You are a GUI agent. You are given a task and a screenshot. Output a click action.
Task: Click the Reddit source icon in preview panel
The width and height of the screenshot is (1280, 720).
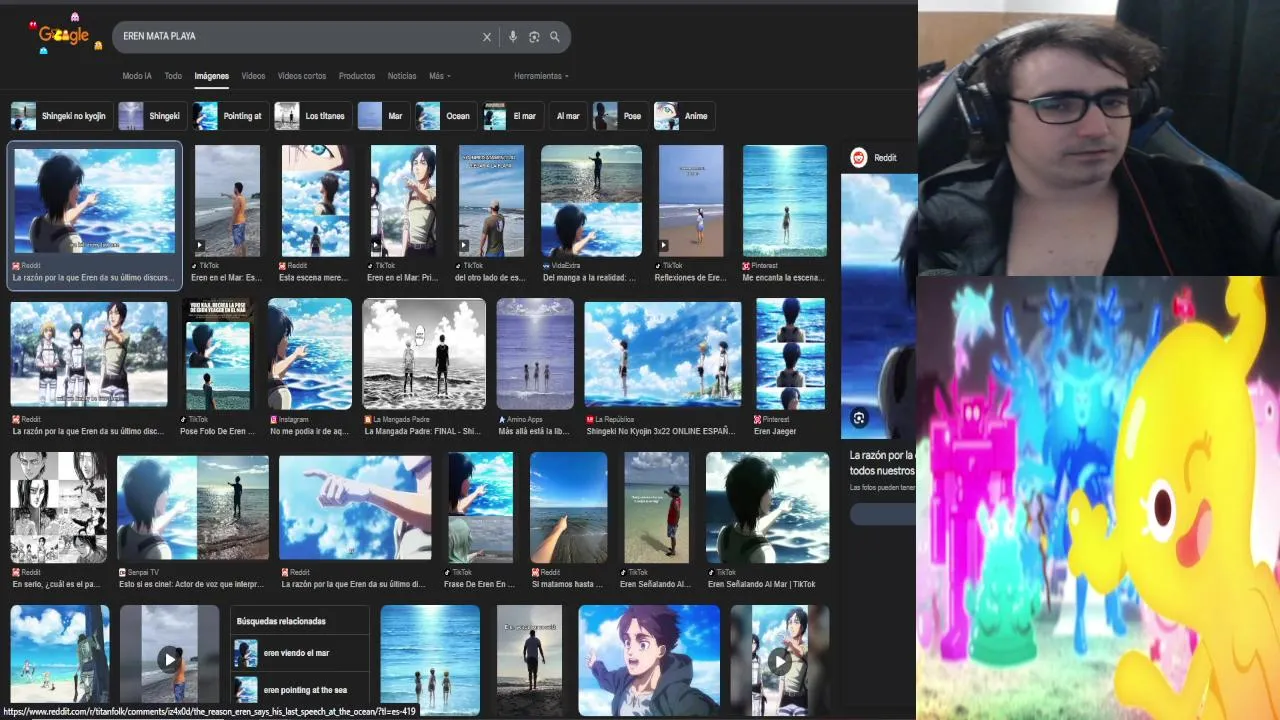(859, 157)
